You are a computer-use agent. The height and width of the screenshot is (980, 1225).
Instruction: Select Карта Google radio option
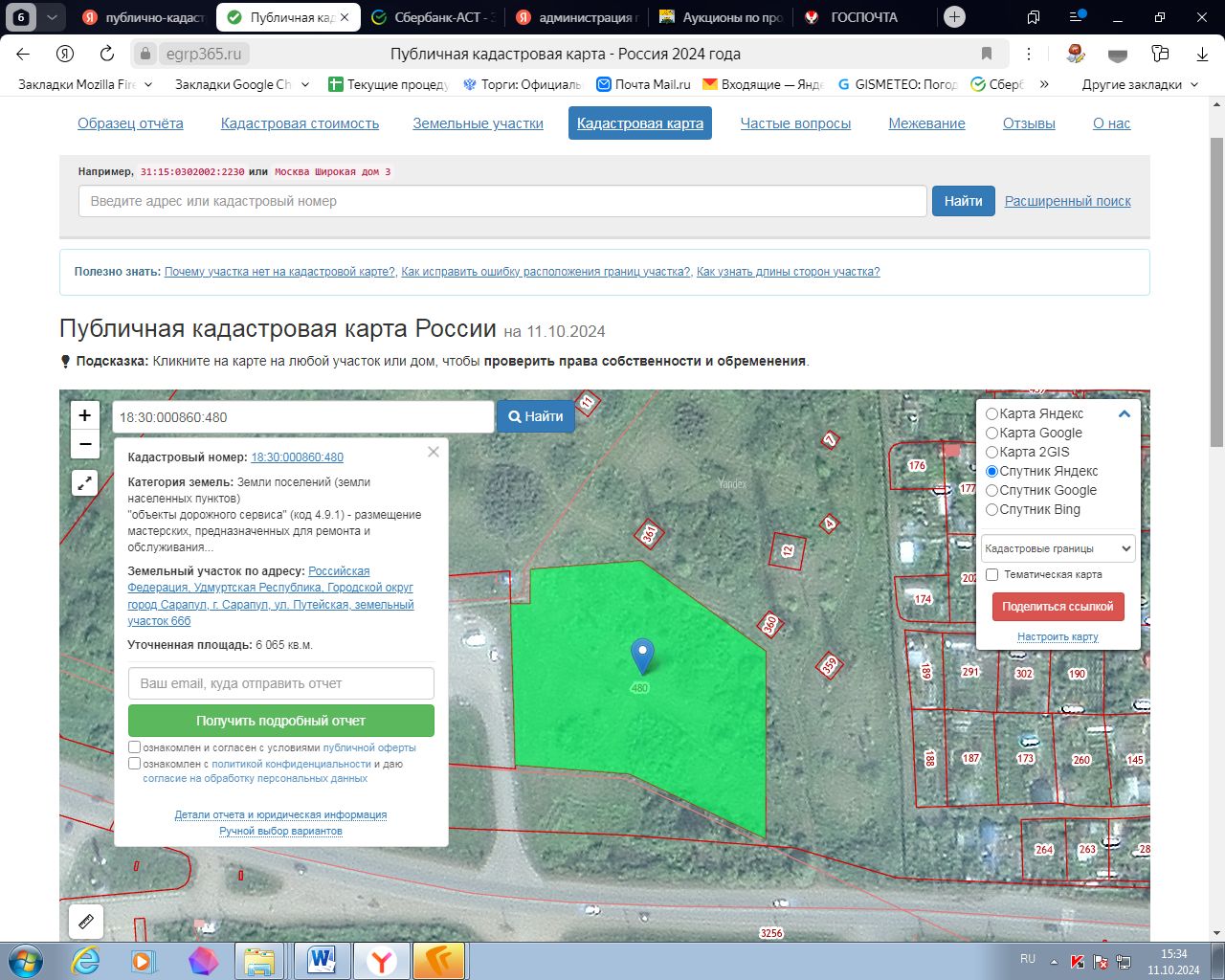pos(992,433)
